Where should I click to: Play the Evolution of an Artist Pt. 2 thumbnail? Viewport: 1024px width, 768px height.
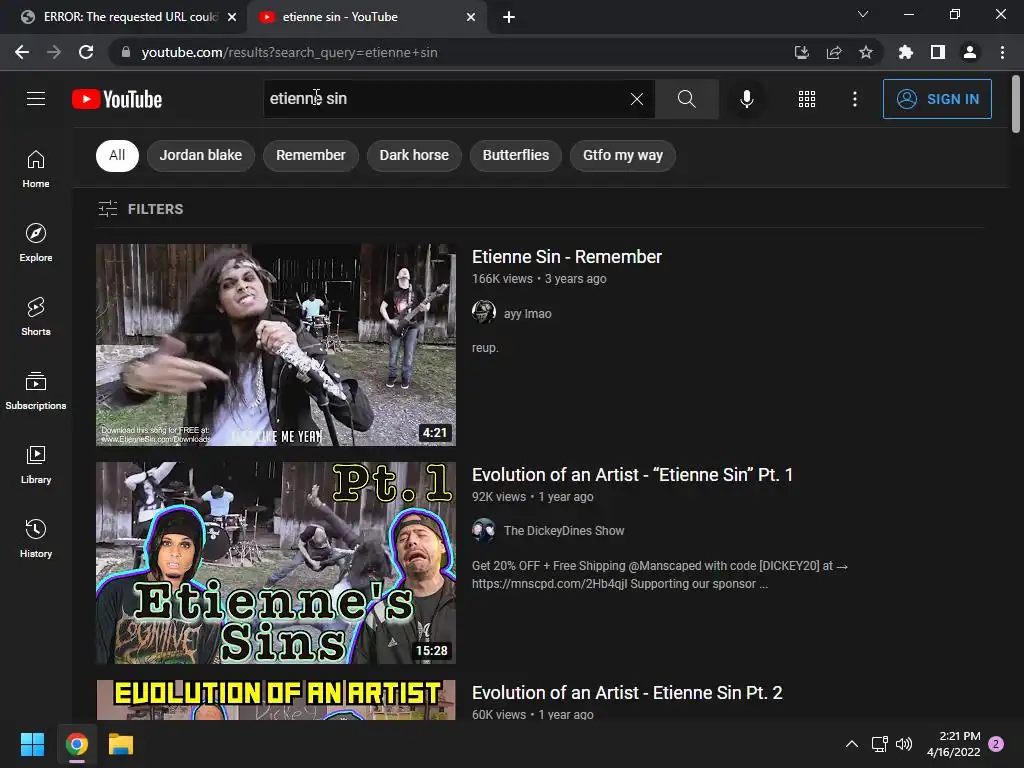[276, 699]
